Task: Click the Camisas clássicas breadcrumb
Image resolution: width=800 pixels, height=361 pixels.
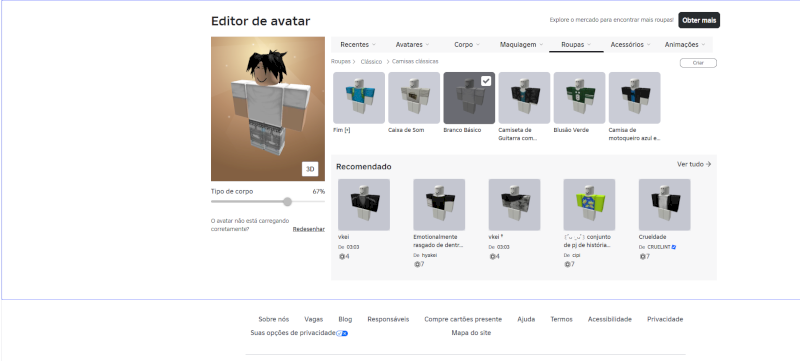Action: click(415, 61)
